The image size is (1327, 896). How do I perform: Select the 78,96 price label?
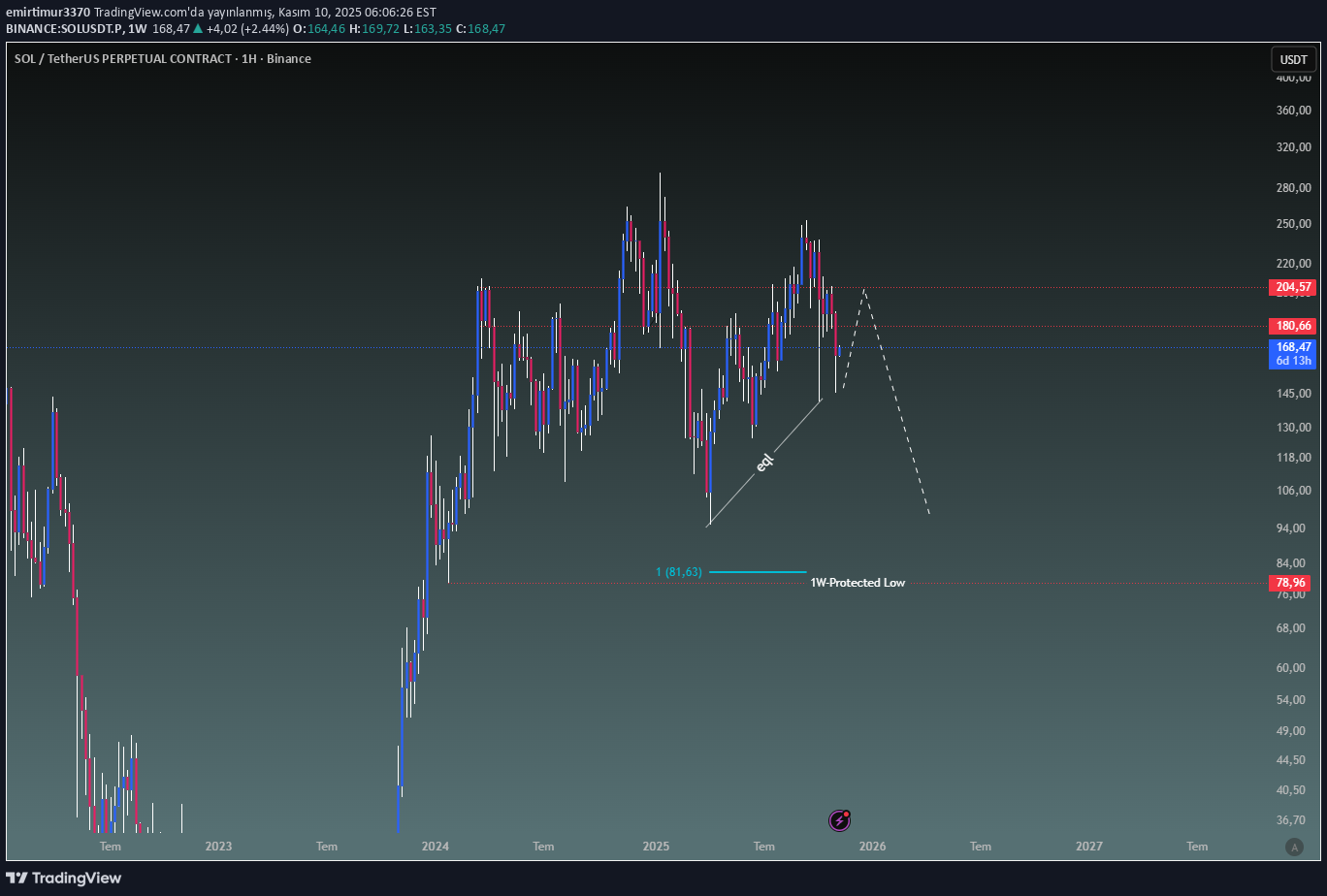(1294, 583)
